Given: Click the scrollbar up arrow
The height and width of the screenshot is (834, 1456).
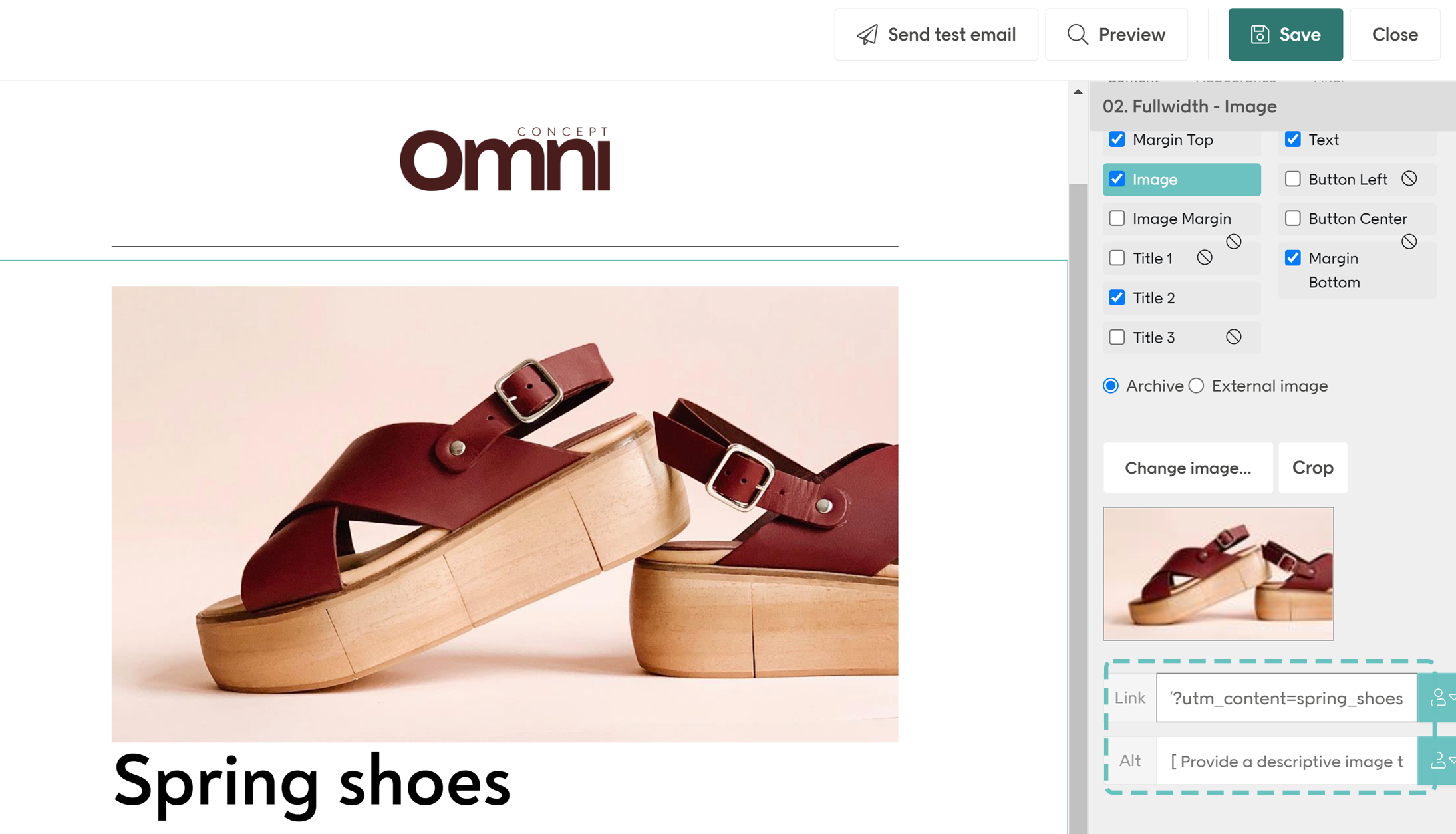Looking at the screenshot, I should point(1078,92).
